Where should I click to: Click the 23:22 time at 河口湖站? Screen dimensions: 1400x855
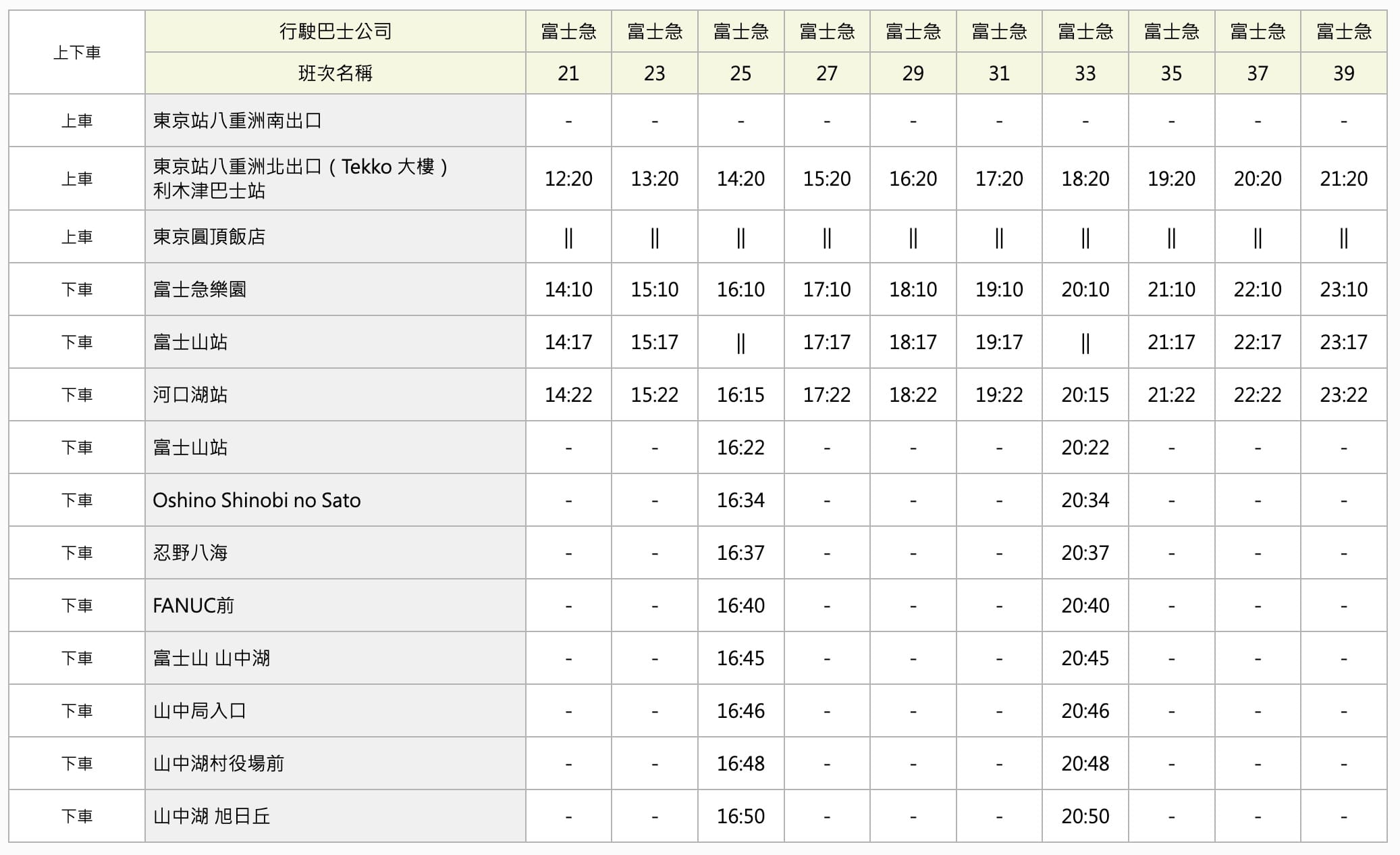pos(1344,394)
